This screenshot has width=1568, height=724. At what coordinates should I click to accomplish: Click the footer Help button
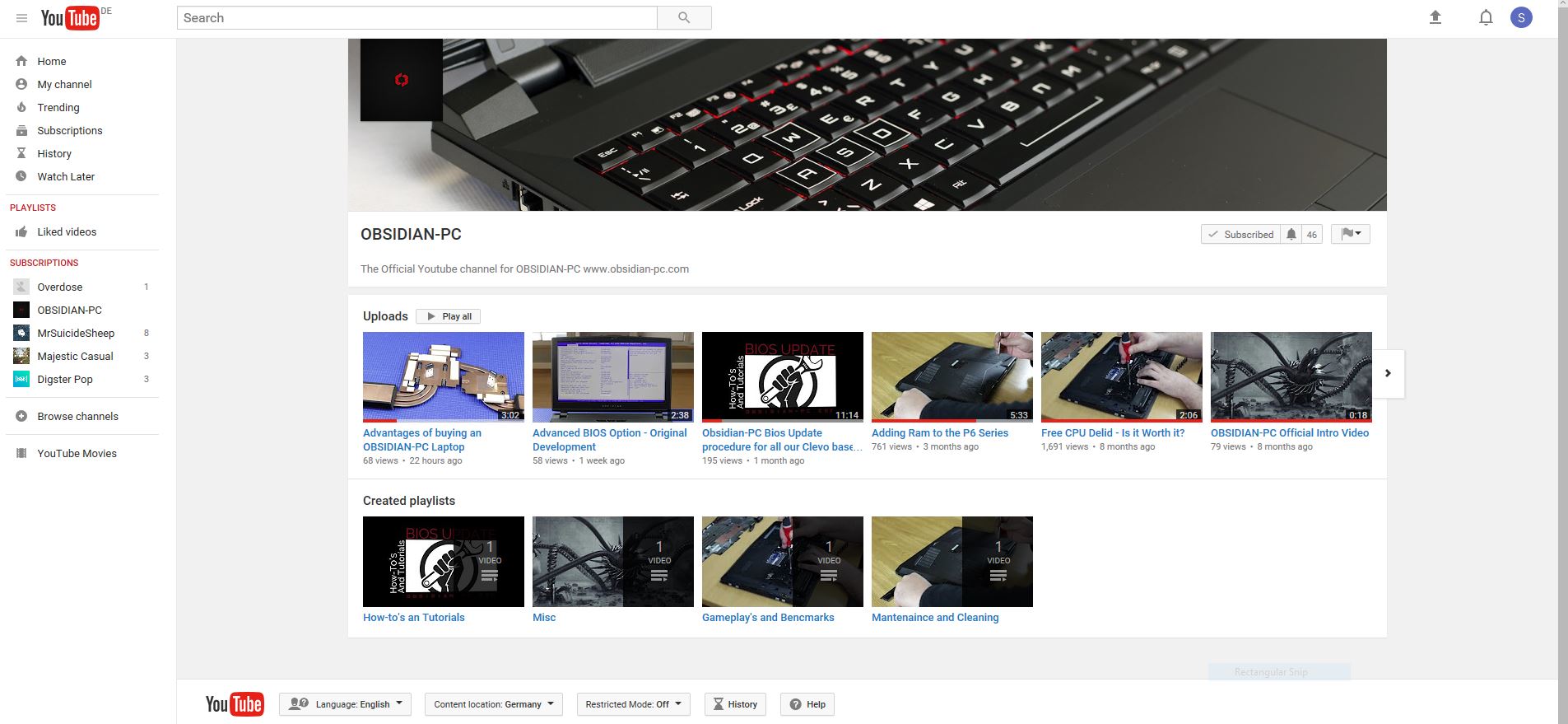pyautogui.click(x=807, y=704)
